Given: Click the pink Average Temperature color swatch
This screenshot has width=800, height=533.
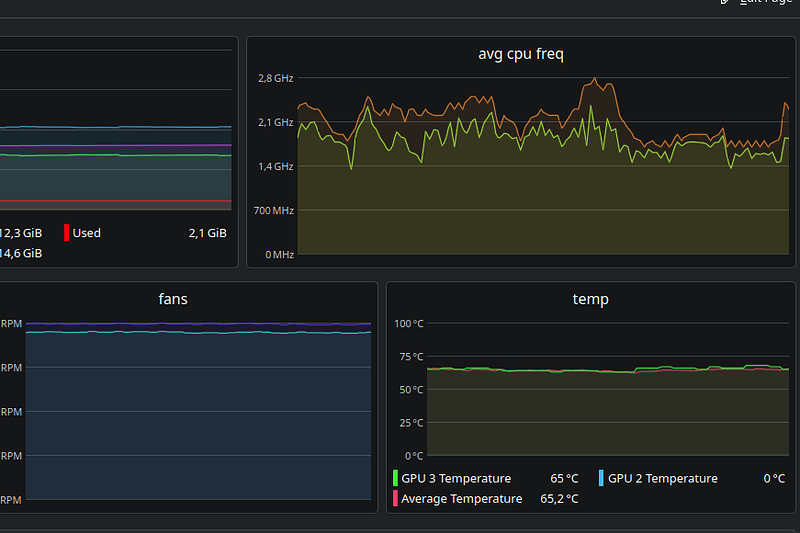Looking at the screenshot, I should tap(395, 498).
